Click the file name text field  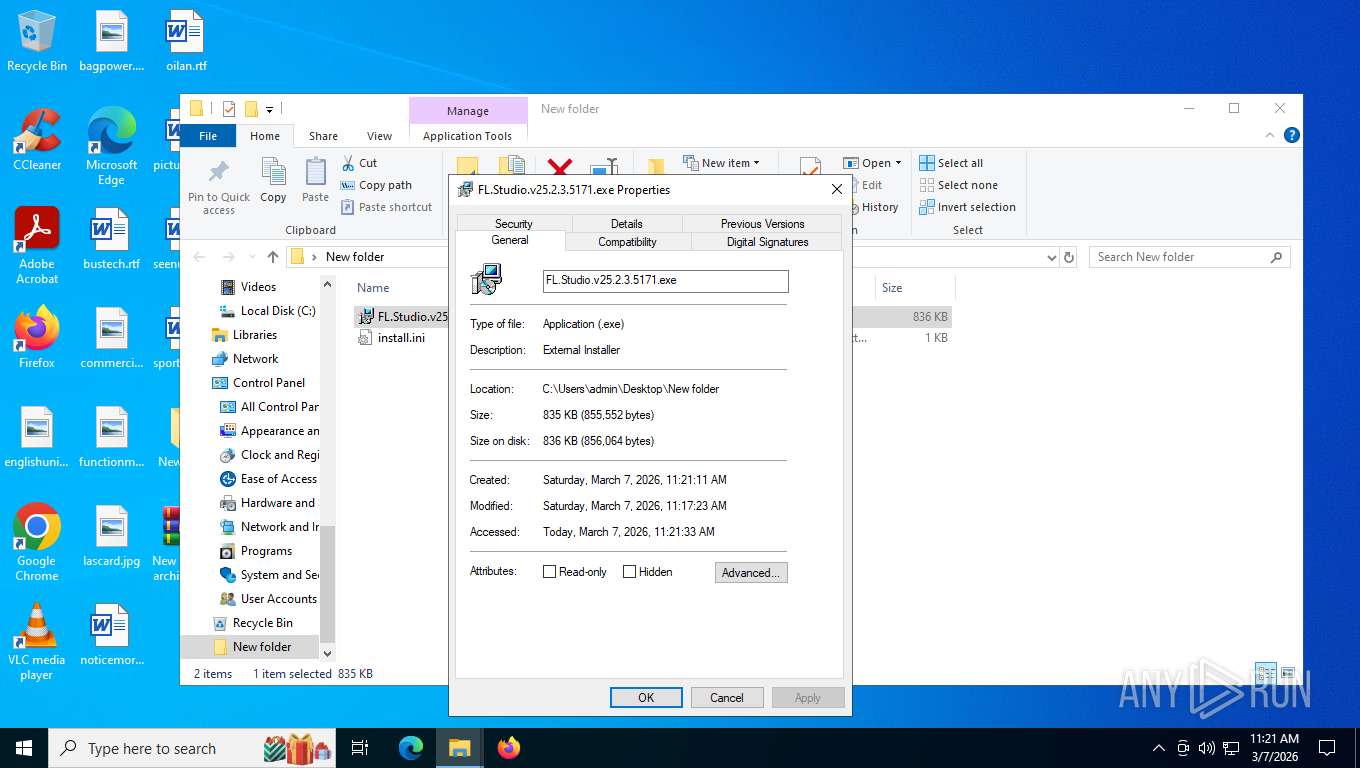point(665,281)
